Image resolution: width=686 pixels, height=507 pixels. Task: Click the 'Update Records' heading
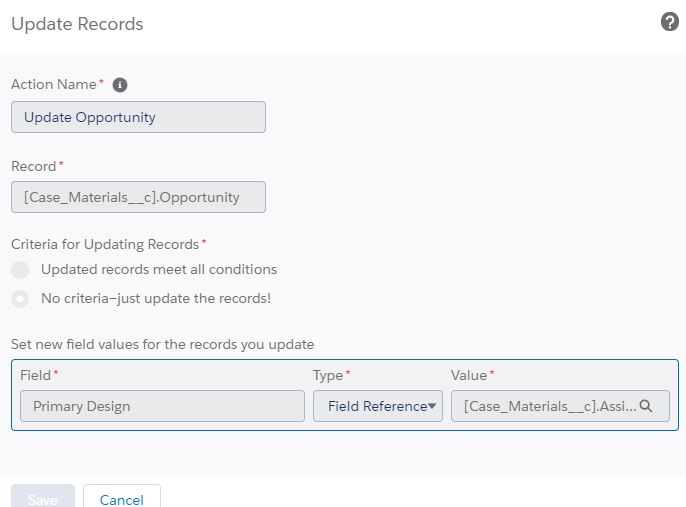click(x=77, y=24)
